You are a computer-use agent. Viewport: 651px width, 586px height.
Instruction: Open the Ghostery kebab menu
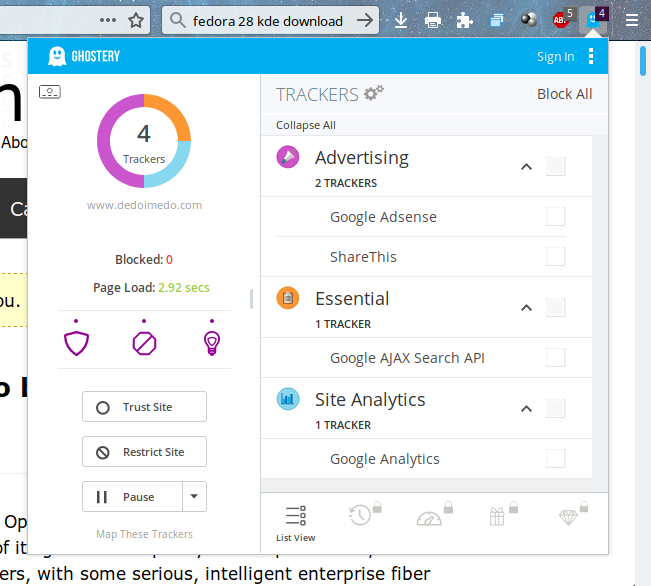591,56
